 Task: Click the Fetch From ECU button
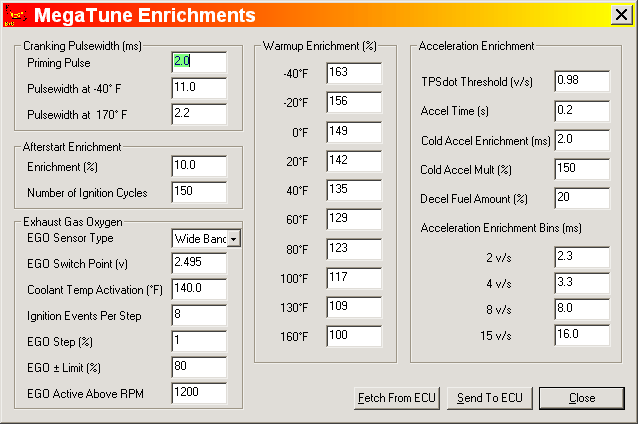[397, 398]
